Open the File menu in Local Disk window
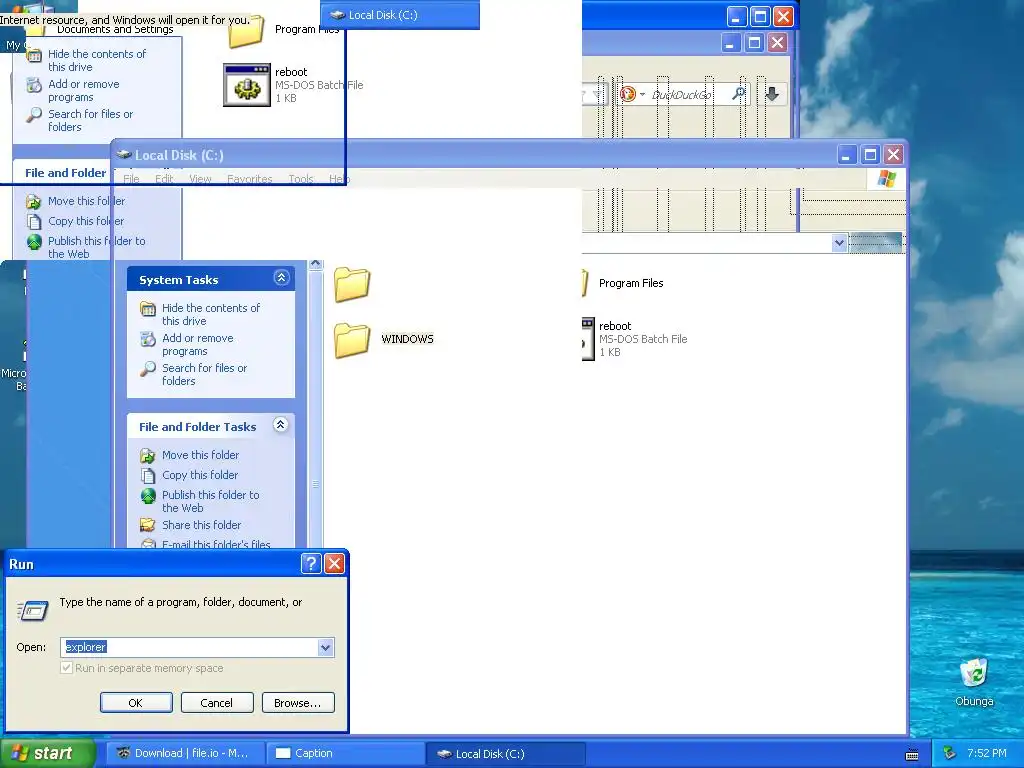Screen dimensions: 1024x768 (131, 179)
